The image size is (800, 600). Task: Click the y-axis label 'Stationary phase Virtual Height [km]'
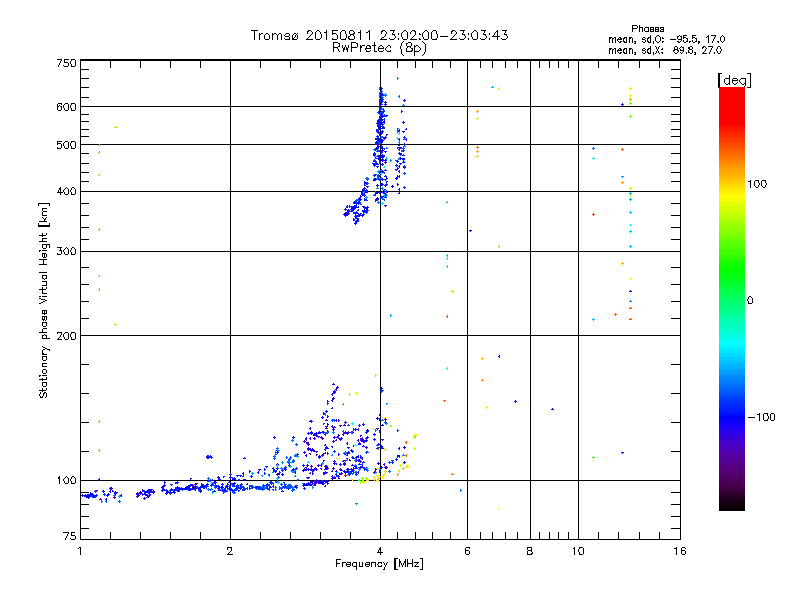(x=43, y=300)
